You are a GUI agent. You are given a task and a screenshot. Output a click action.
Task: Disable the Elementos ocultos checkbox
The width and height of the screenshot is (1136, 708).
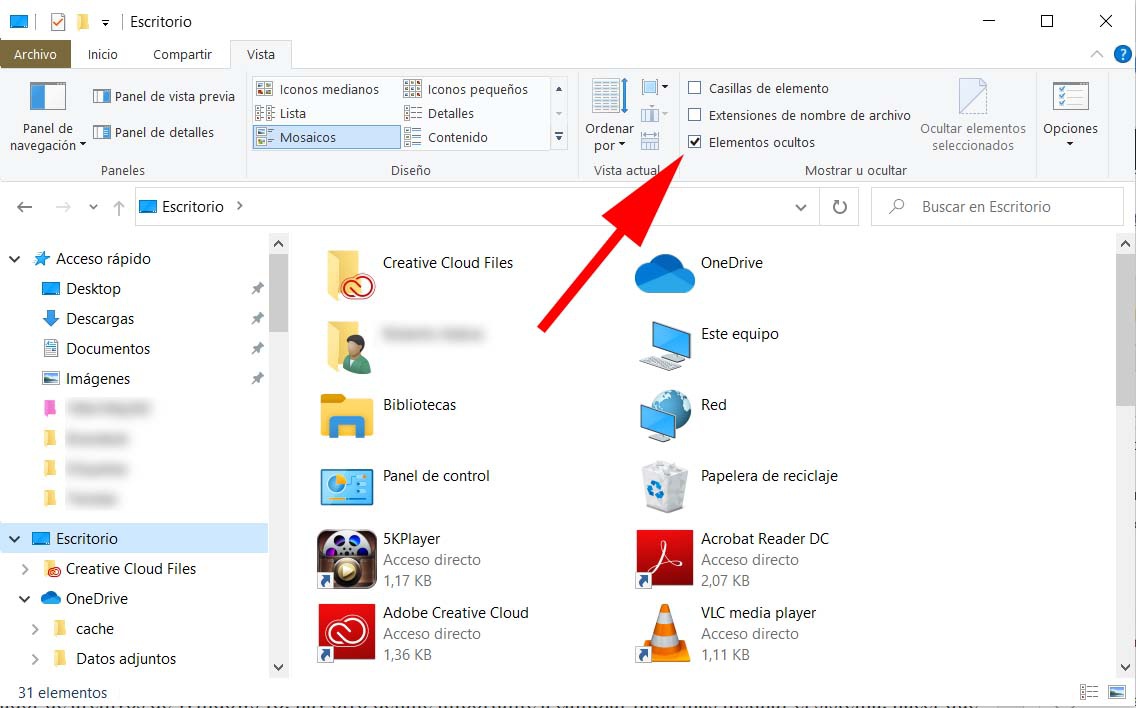coord(695,142)
